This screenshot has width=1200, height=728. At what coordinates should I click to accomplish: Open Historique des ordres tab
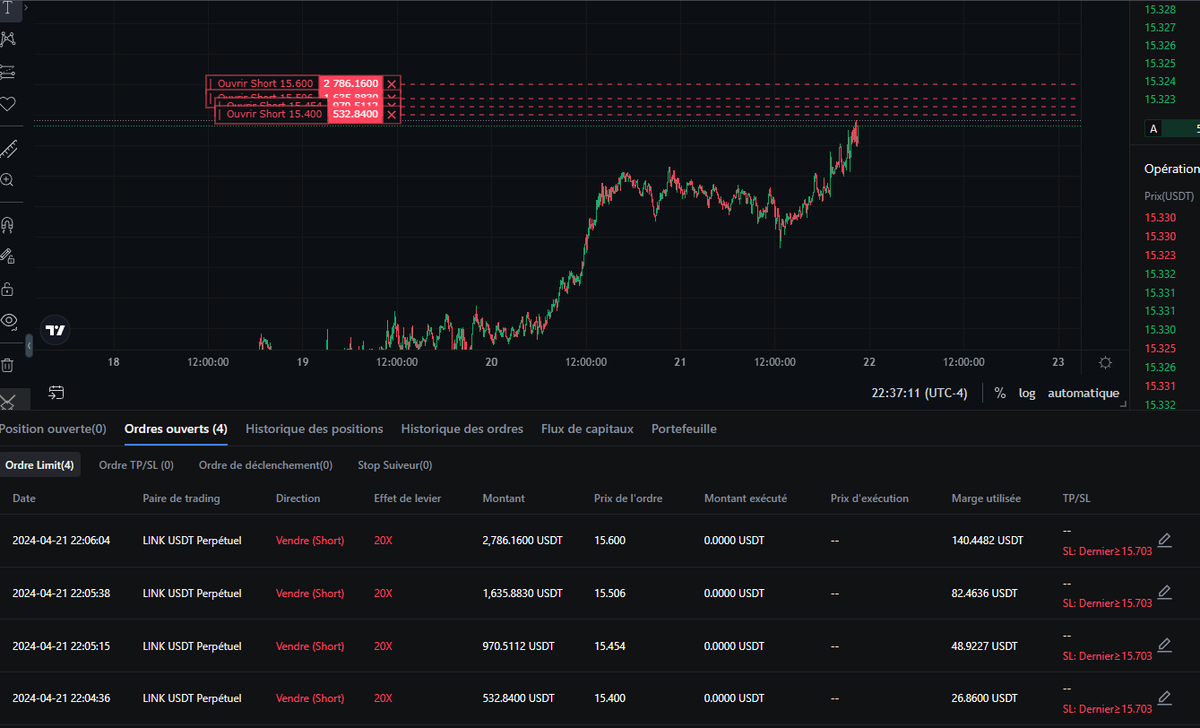tap(462, 429)
